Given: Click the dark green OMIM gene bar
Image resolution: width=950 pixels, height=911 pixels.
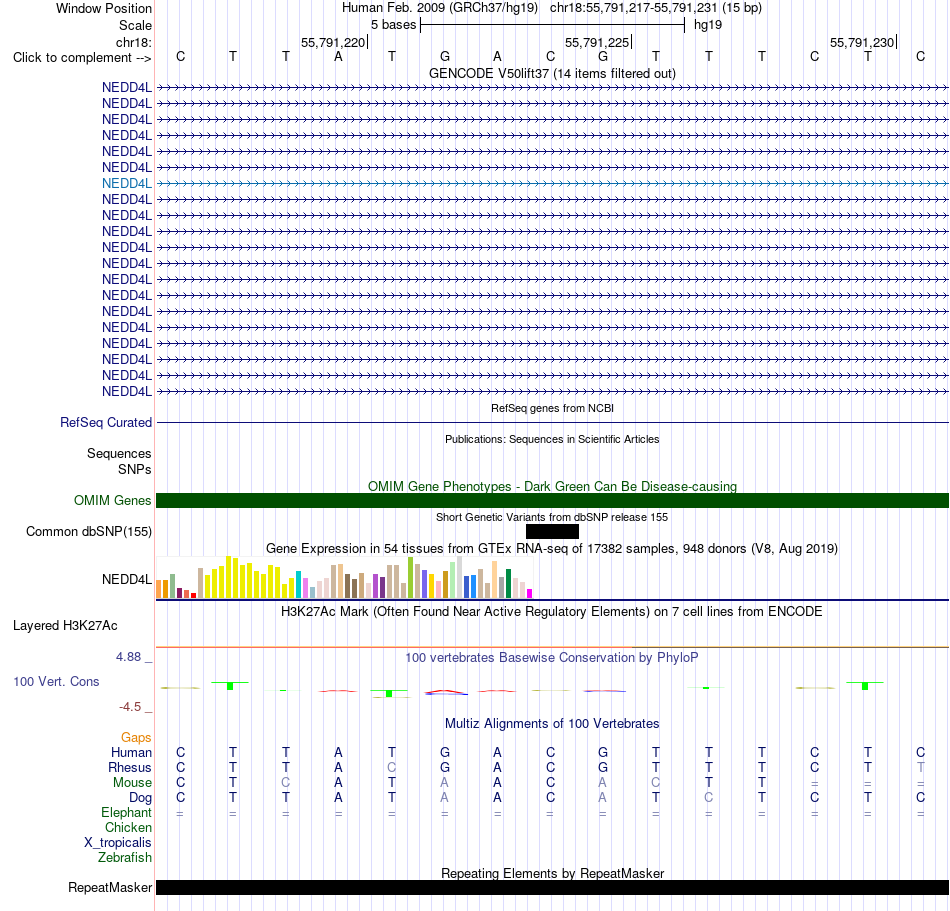Looking at the screenshot, I should [553, 500].
